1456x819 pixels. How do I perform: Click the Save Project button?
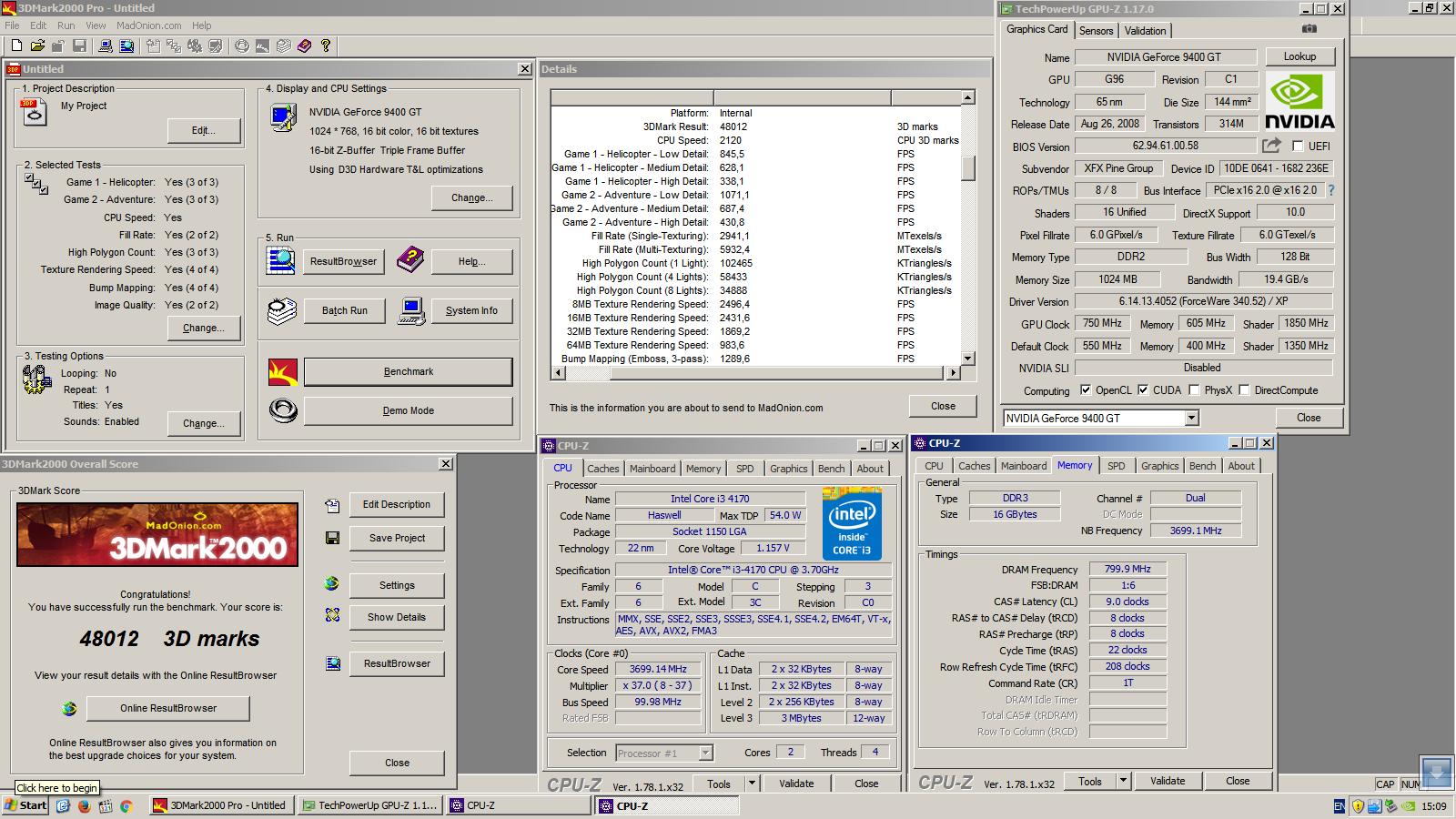tap(397, 538)
